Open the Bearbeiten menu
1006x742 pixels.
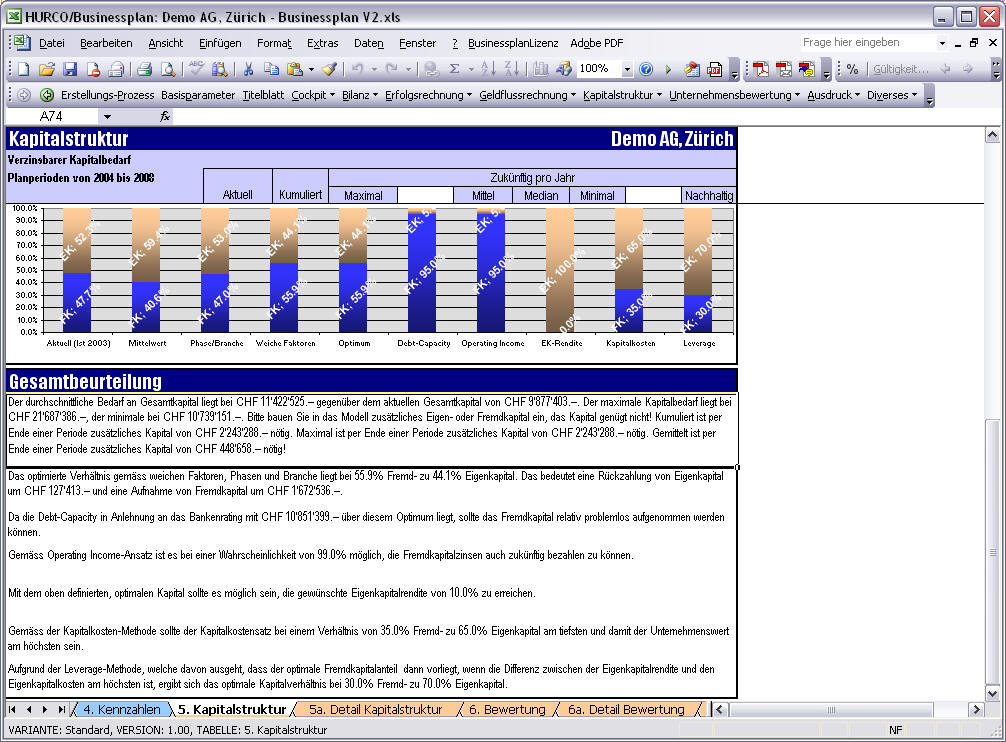[107, 43]
